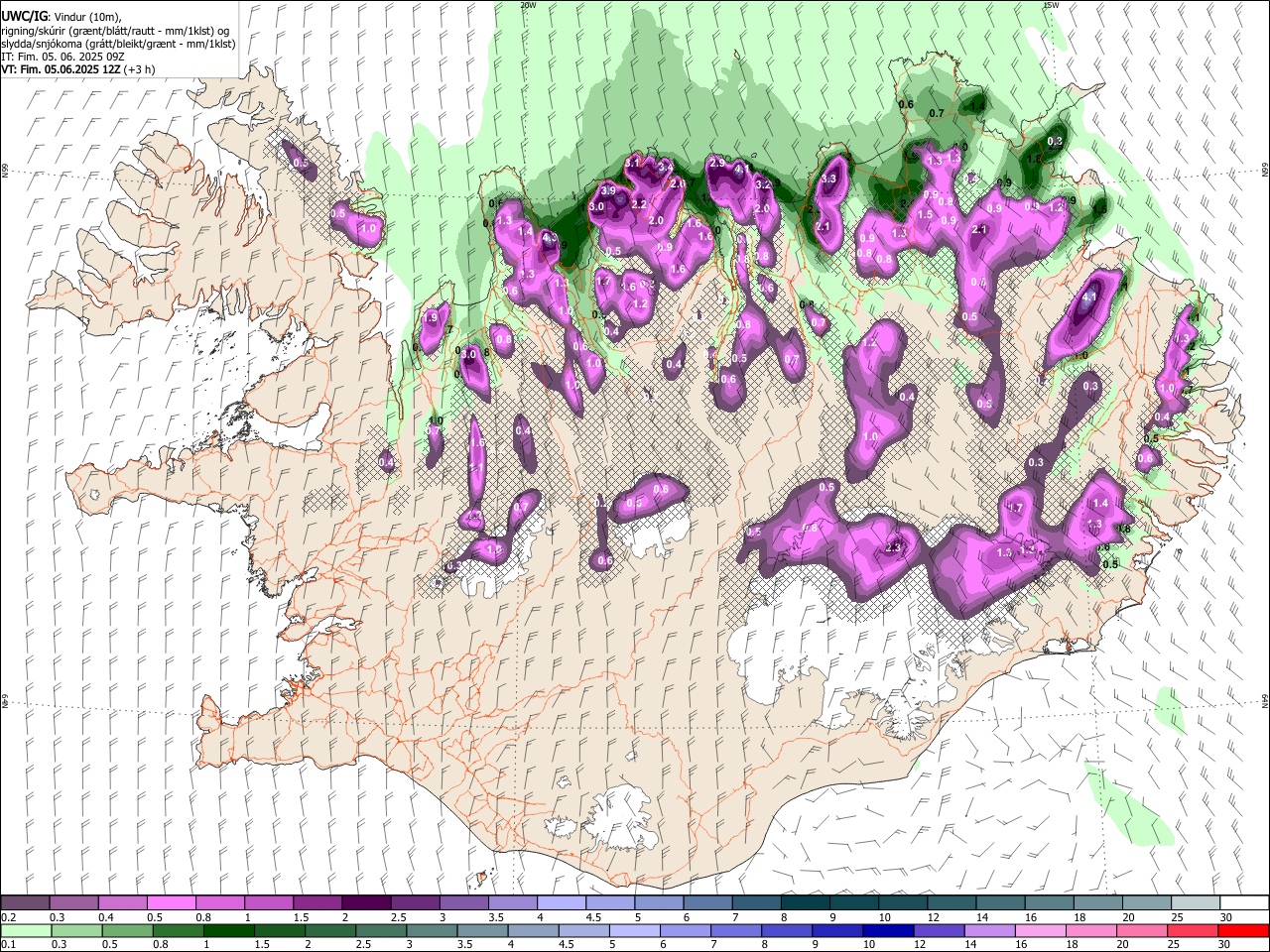Image resolution: width=1270 pixels, height=952 pixels.
Task: Click rain legend swatch between 0.1 and 0.3
Action: click(x=26, y=930)
